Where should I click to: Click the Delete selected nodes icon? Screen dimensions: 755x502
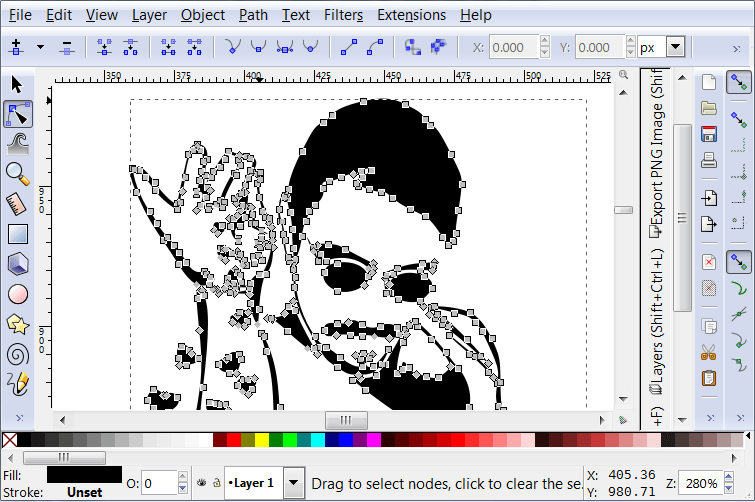pos(66,47)
